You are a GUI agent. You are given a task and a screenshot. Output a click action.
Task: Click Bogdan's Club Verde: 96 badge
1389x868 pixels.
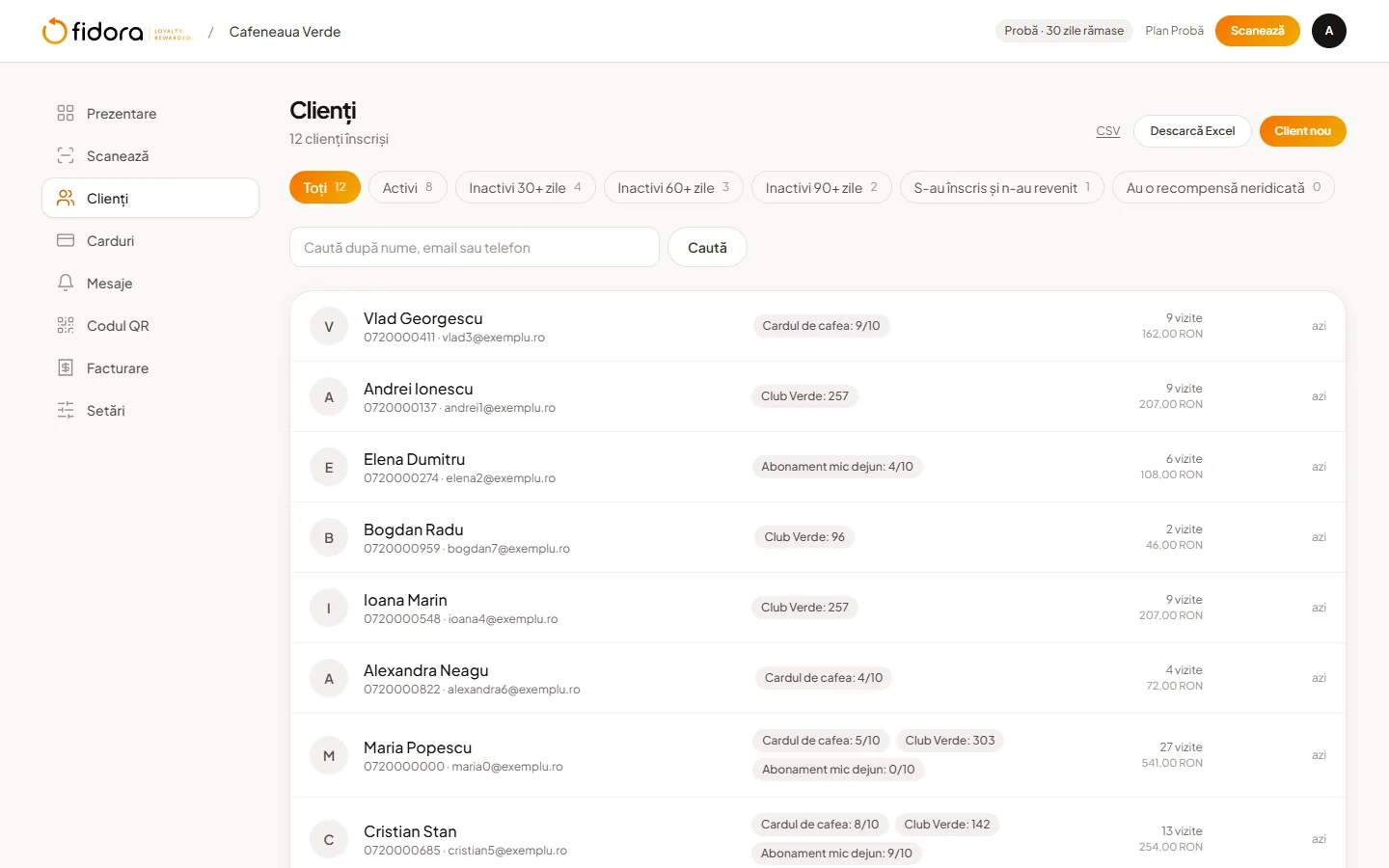(x=804, y=537)
